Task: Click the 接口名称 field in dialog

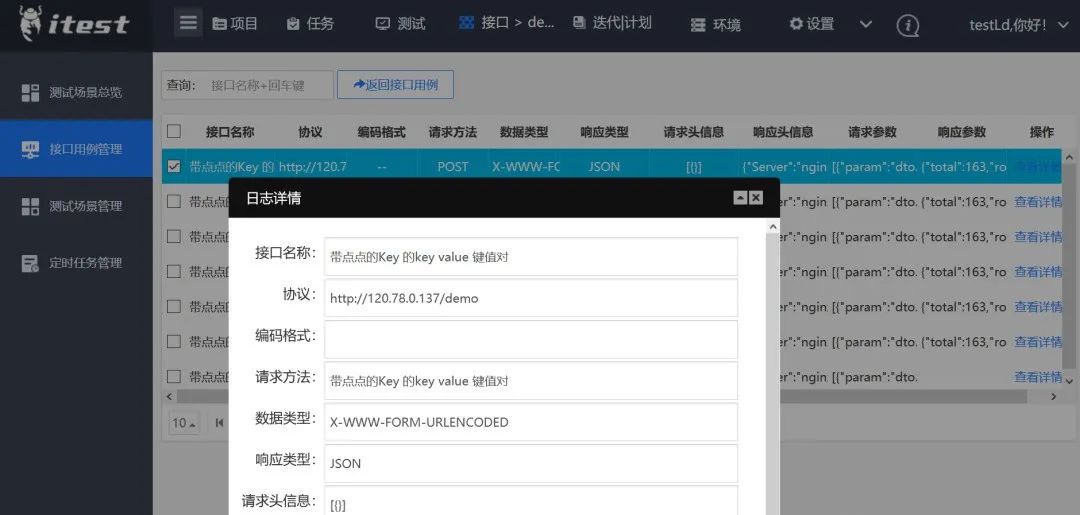Action: point(531,257)
